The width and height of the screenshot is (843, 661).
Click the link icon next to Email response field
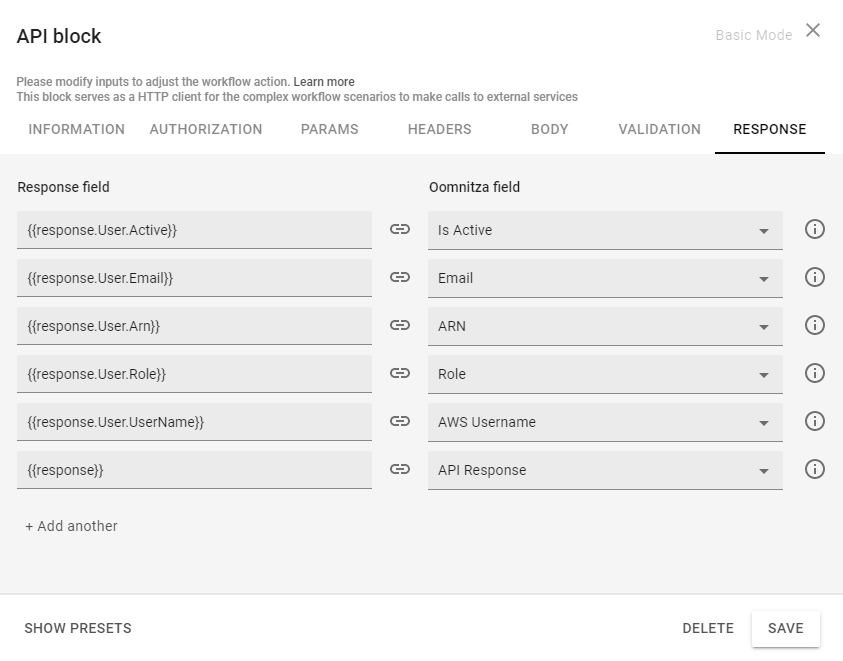pyautogui.click(x=399, y=277)
